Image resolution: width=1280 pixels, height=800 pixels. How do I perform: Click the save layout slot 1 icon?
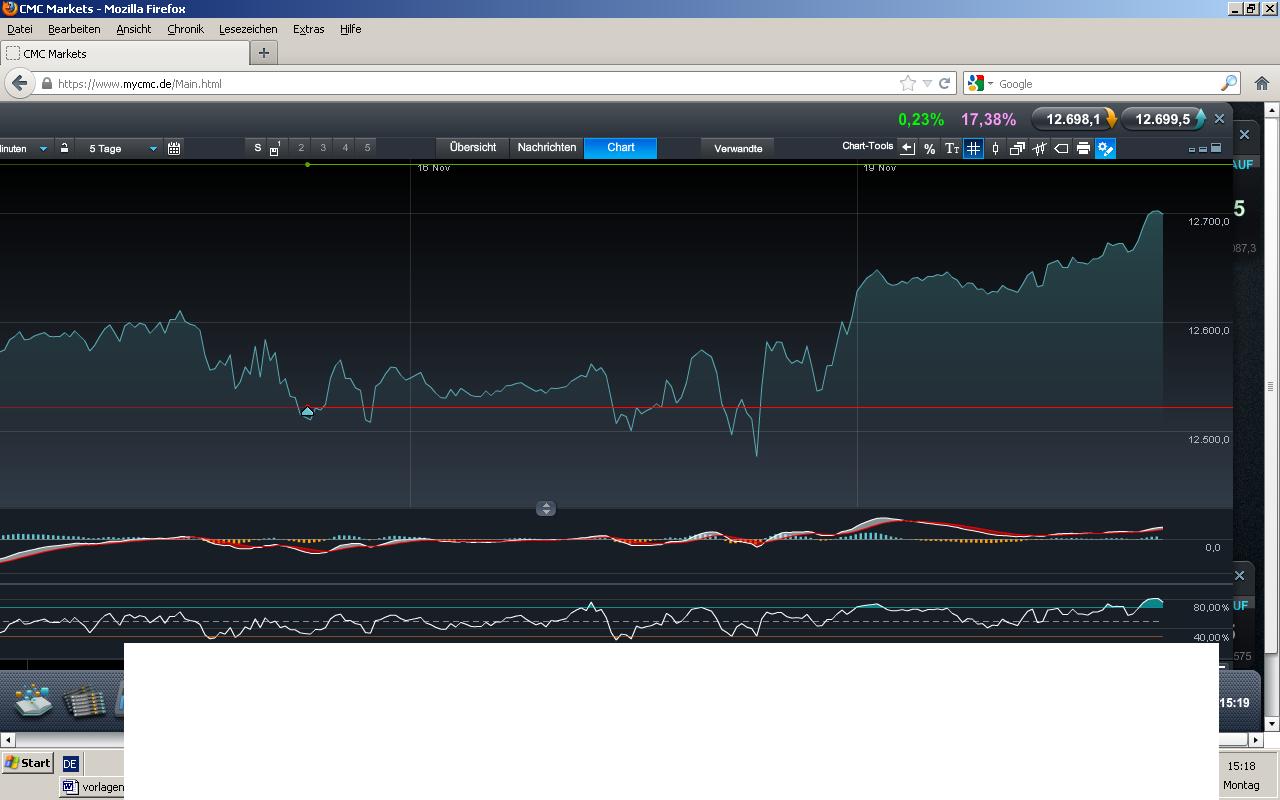pyautogui.click(x=275, y=148)
